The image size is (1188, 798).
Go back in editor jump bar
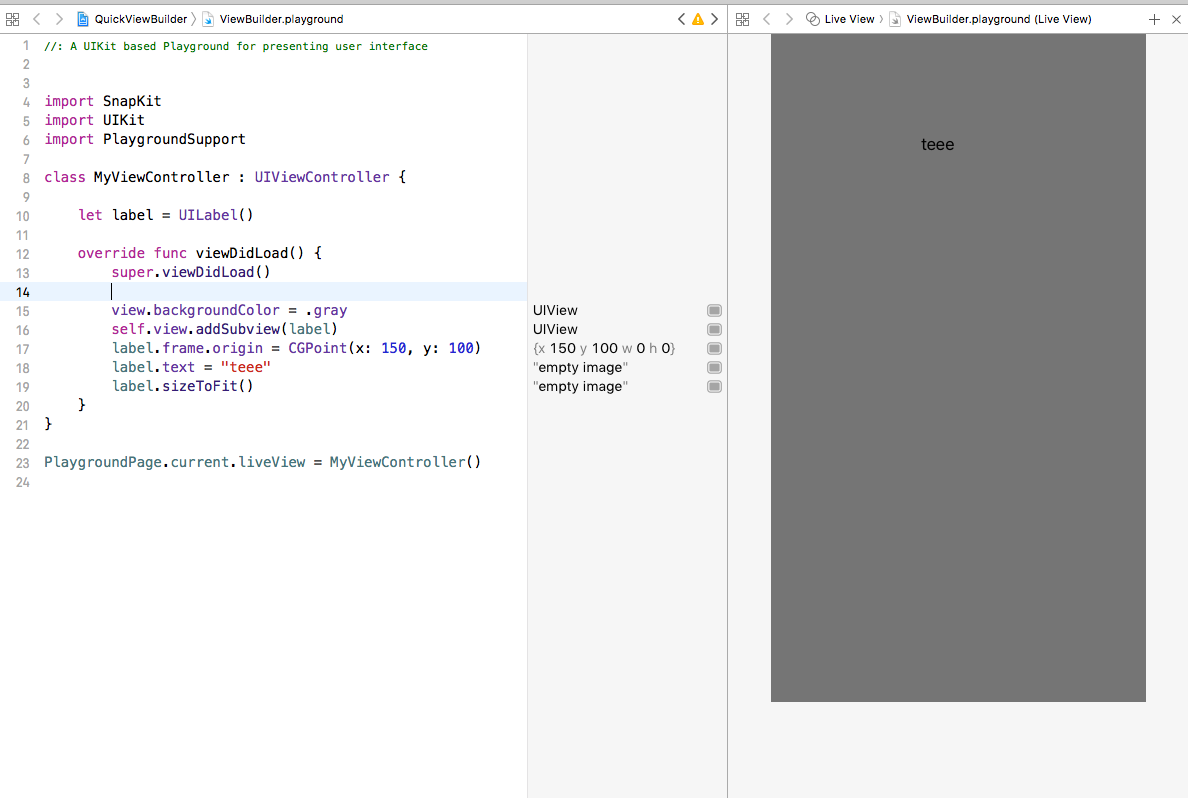pos(36,19)
